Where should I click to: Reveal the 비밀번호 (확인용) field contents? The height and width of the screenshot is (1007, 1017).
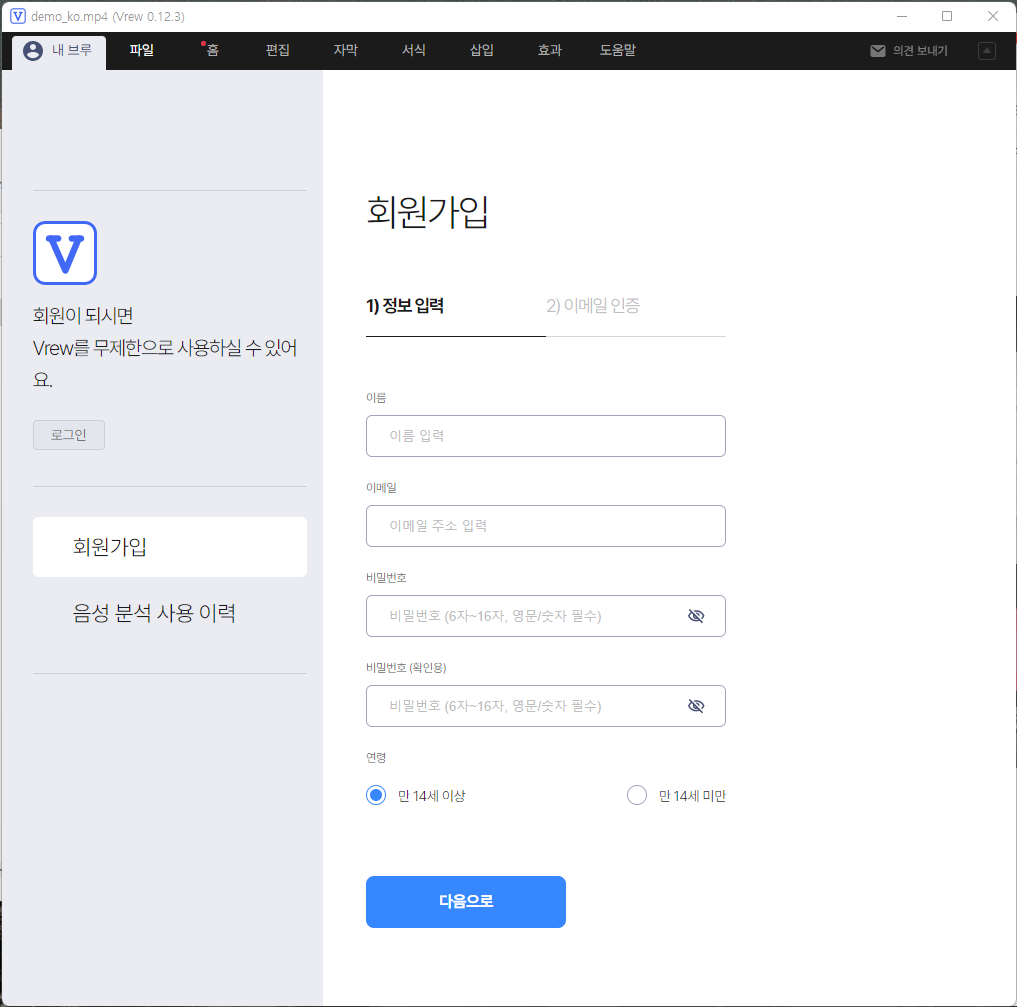click(695, 705)
